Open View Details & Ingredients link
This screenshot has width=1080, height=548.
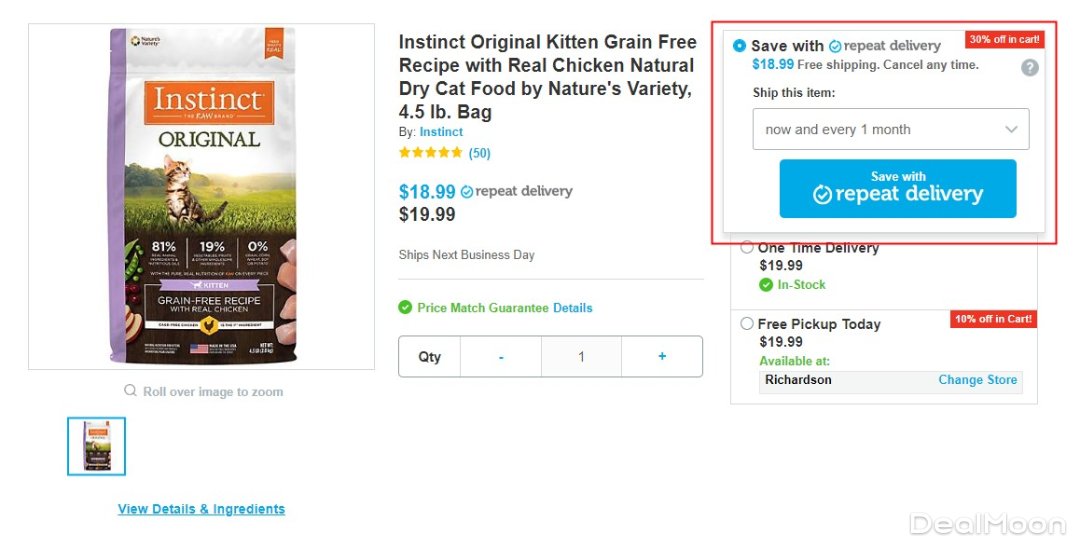point(201,509)
